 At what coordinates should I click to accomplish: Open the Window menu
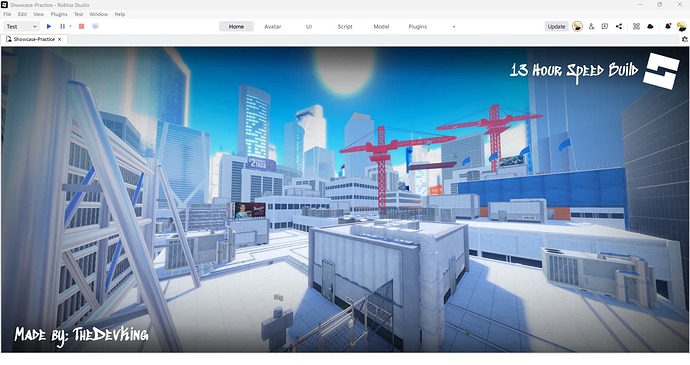point(99,14)
